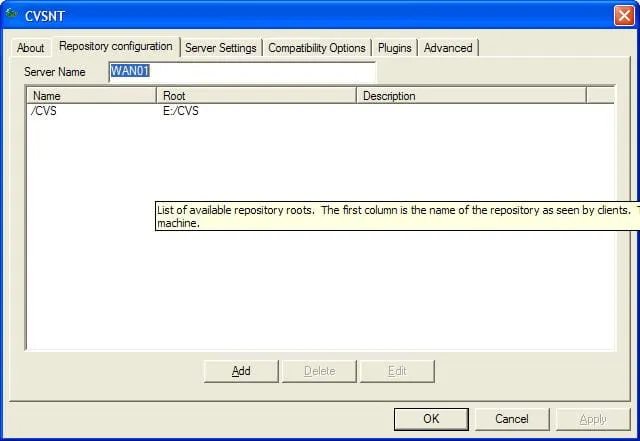Switch to the Server Settings tab
Screen dimensions: 640x441
pos(221,48)
